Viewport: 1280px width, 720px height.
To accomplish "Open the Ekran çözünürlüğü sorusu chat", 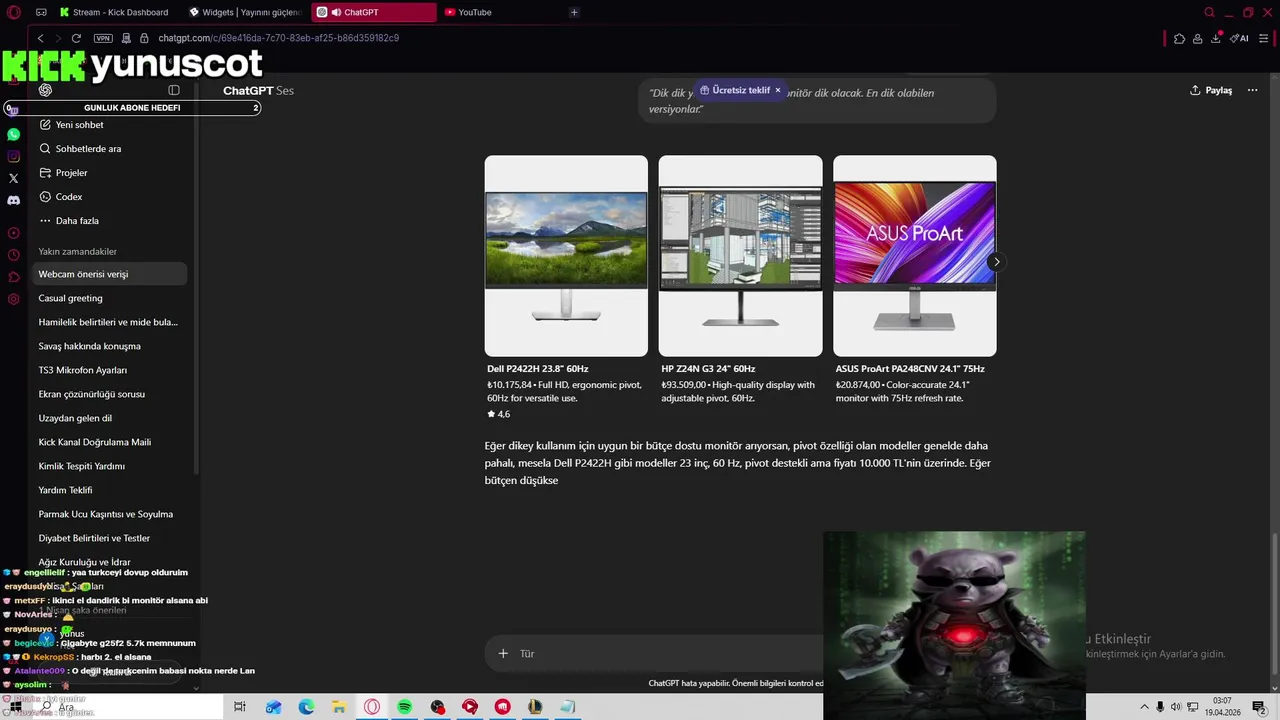I will pos(110,394).
